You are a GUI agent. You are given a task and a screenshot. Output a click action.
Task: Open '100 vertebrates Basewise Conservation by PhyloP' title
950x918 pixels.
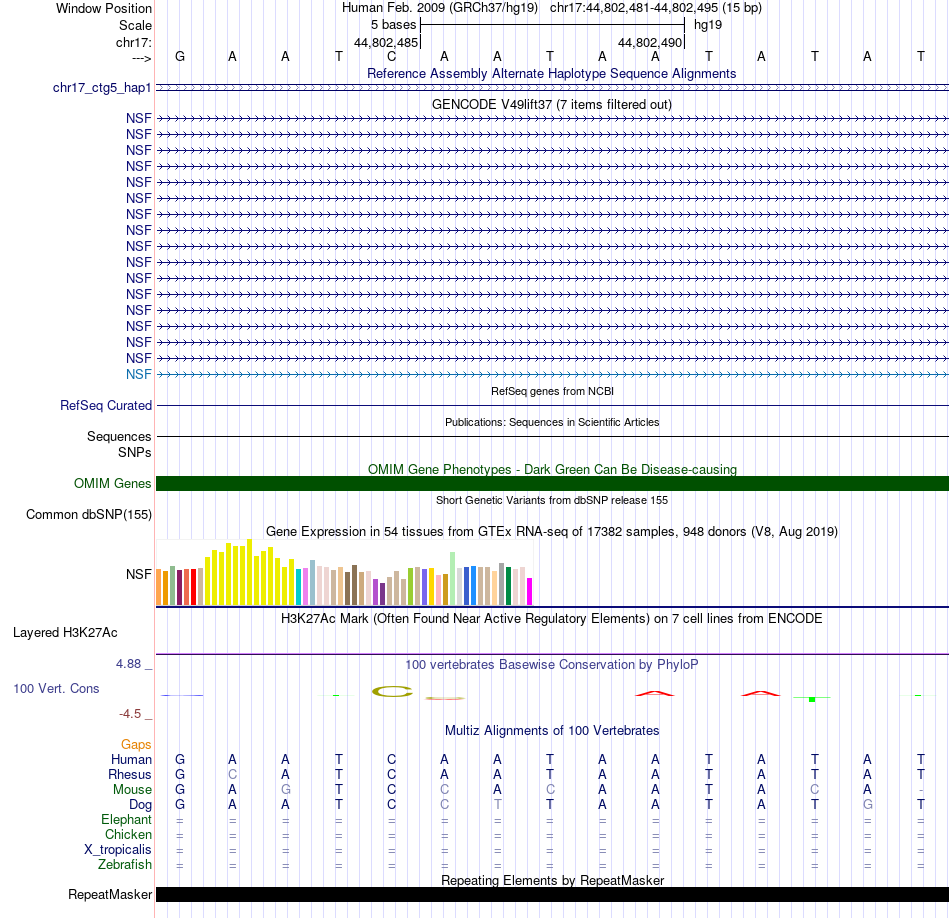coord(551,665)
